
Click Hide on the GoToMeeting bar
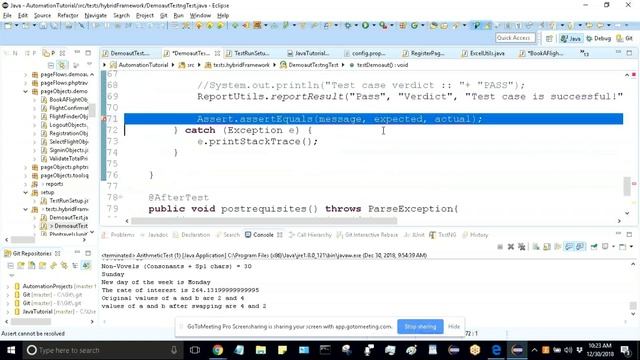coord(454,327)
